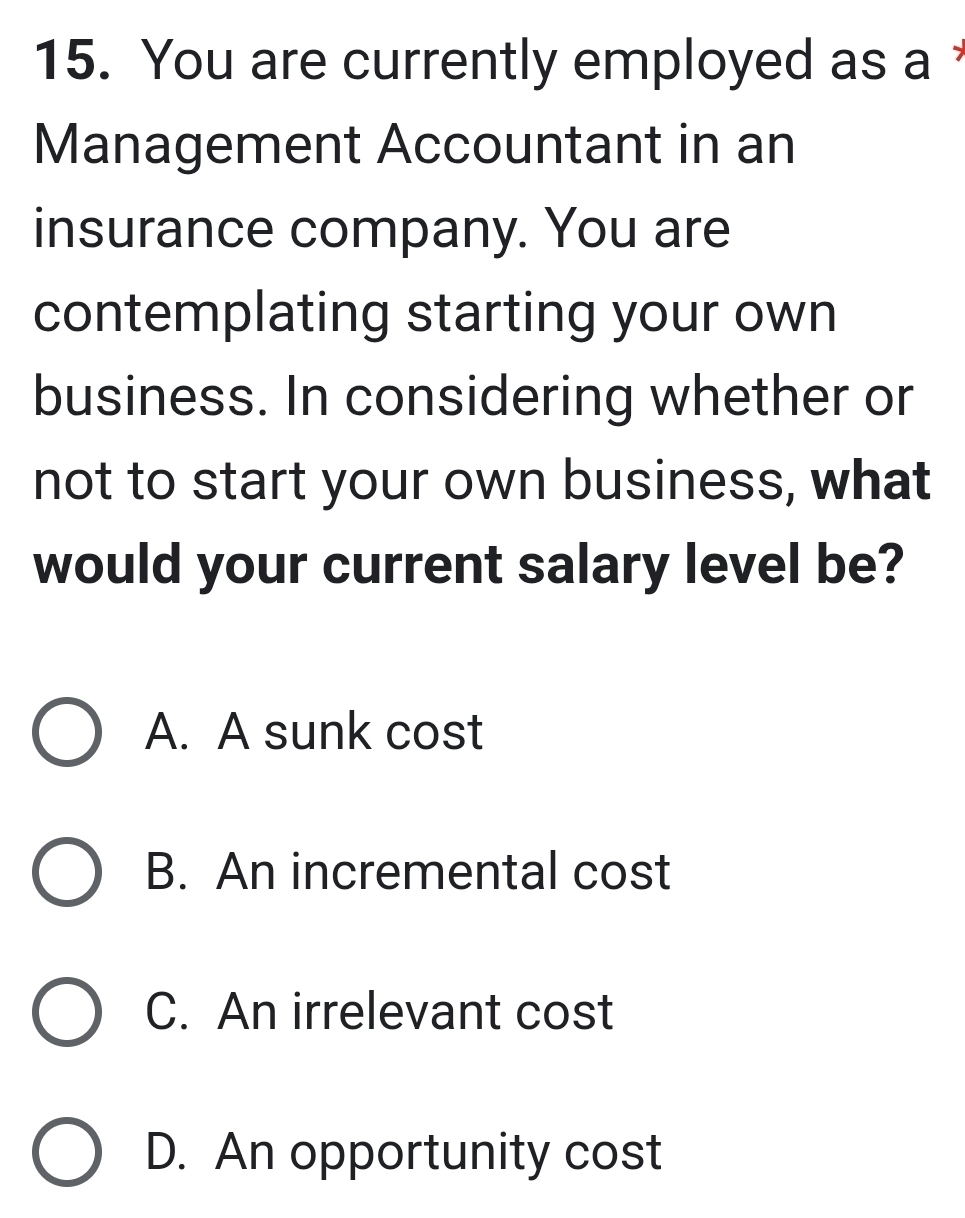Click the letter 'B.' next to incremental cost
The width and height of the screenshot is (965, 1218).
[x=172, y=873]
